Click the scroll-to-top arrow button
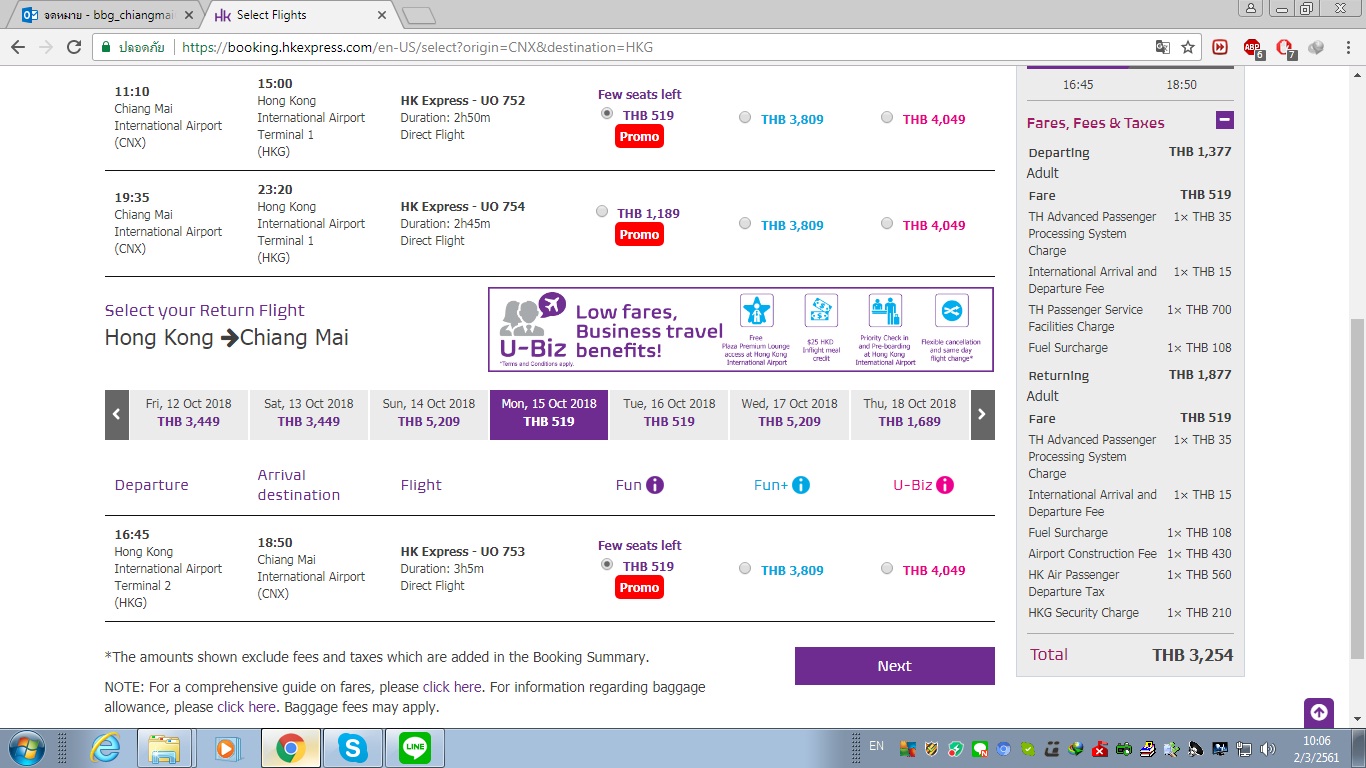This screenshot has height=768, width=1366. [1319, 712]
